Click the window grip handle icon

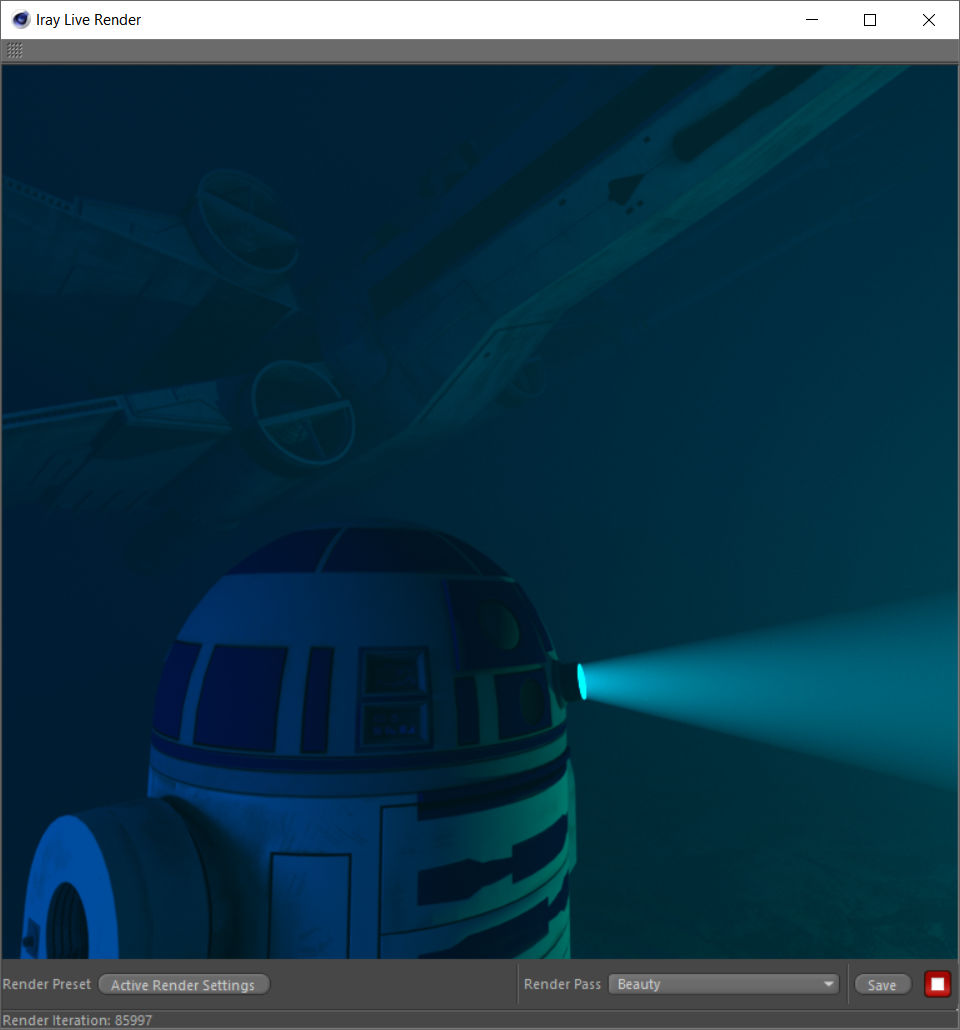(14, 51)
